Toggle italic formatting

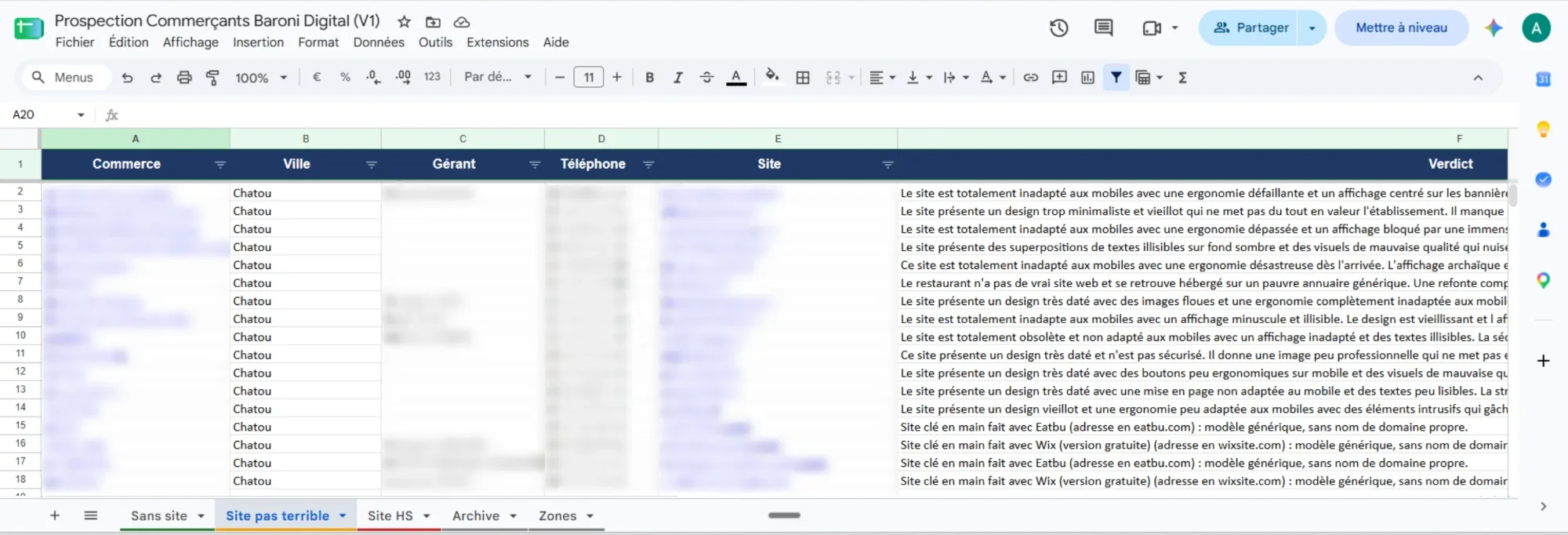(678, 77)
